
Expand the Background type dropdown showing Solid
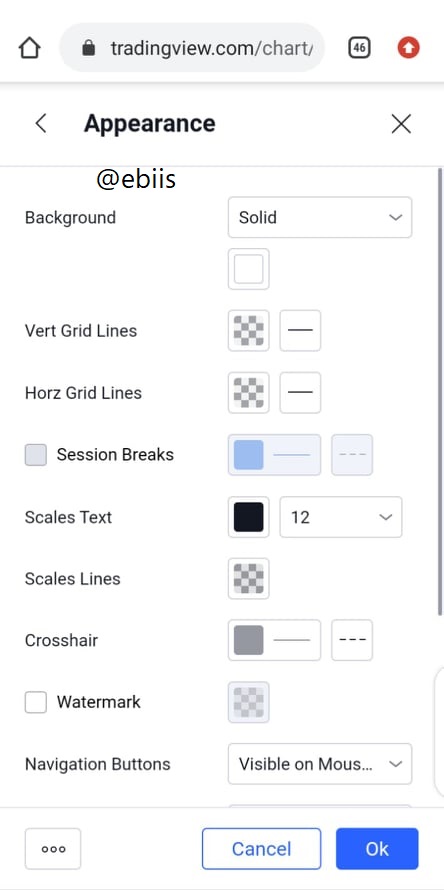point(320,217)
